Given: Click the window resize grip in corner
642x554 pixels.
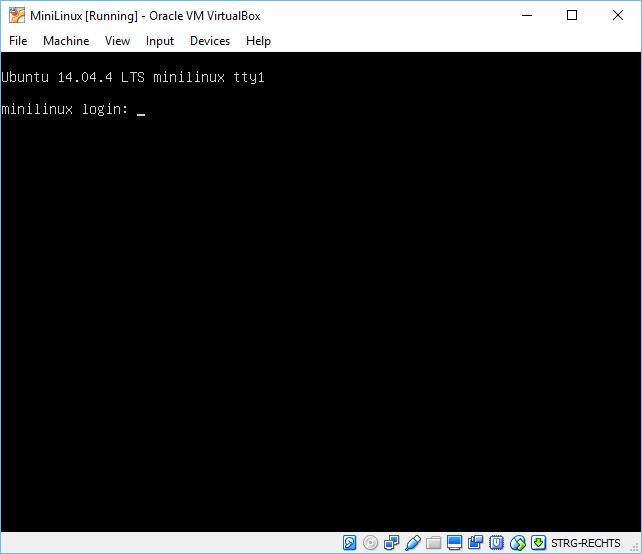Looking at the screenshot, I should click(x=635, y=547).
